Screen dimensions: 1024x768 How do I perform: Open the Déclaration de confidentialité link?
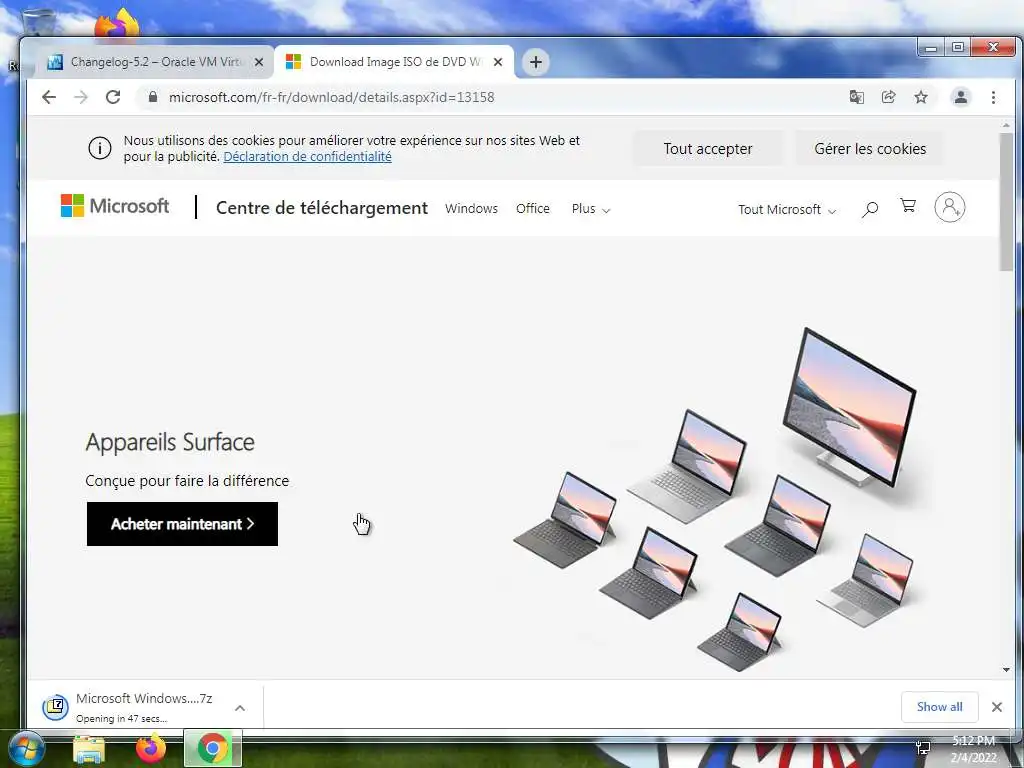tap(308, 157)
